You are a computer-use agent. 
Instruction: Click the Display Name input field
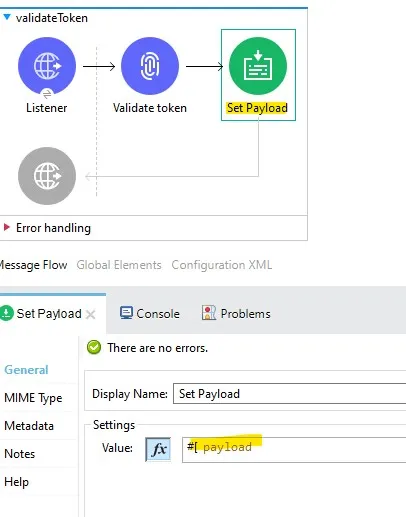289,394
